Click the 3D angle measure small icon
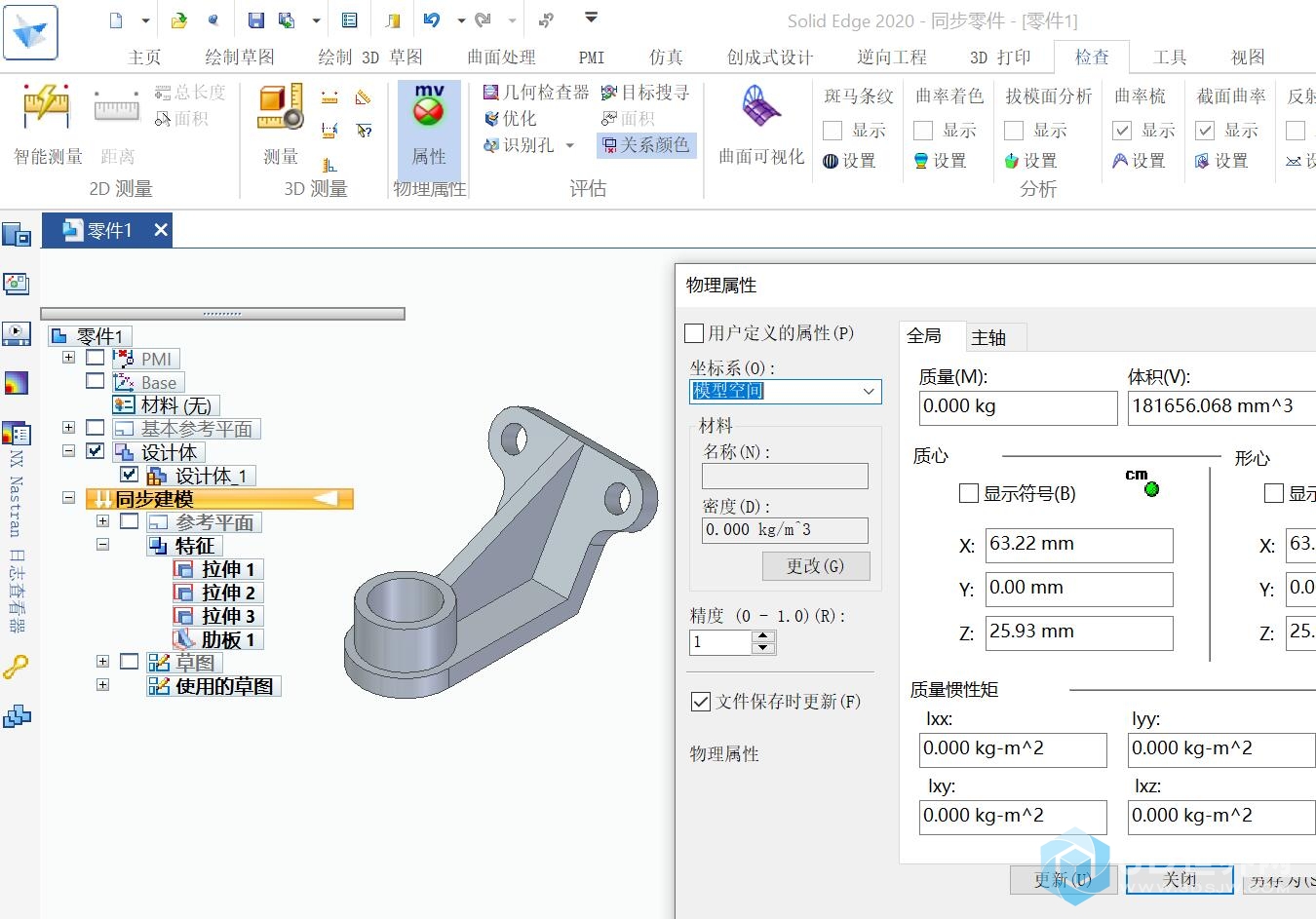The width and height of the screenshot is (1316, 919). point(363,97)
